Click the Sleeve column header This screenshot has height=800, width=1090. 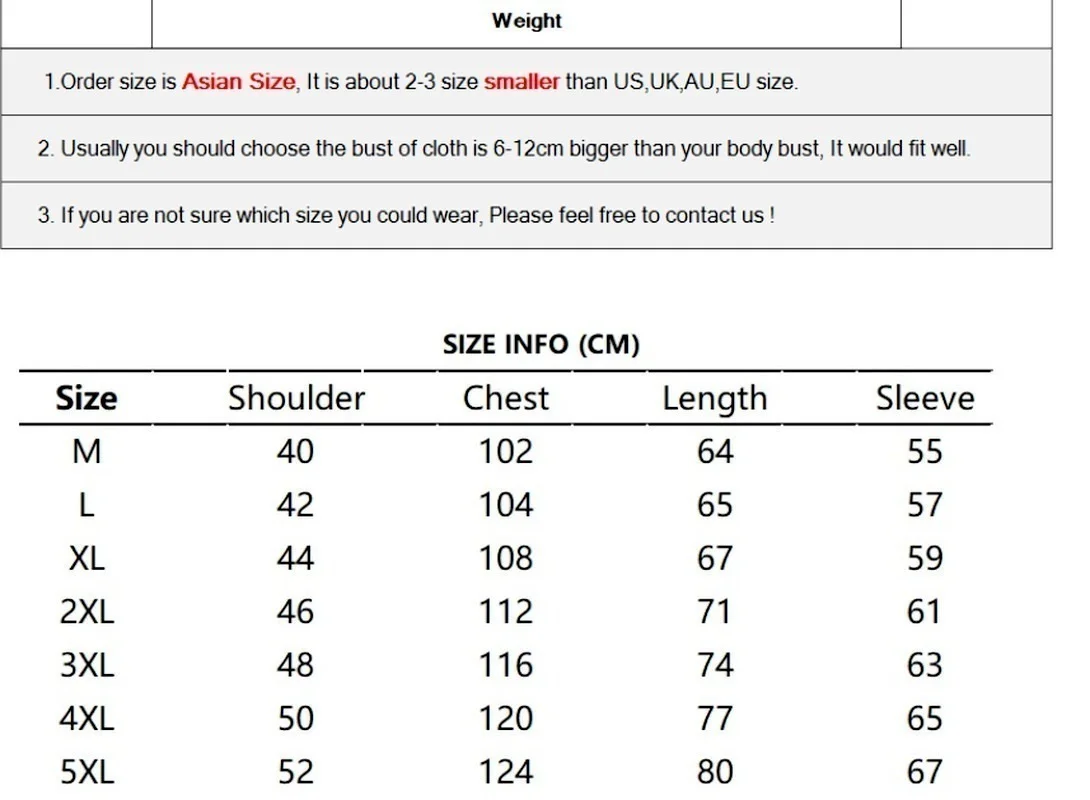tap(925, 398)
